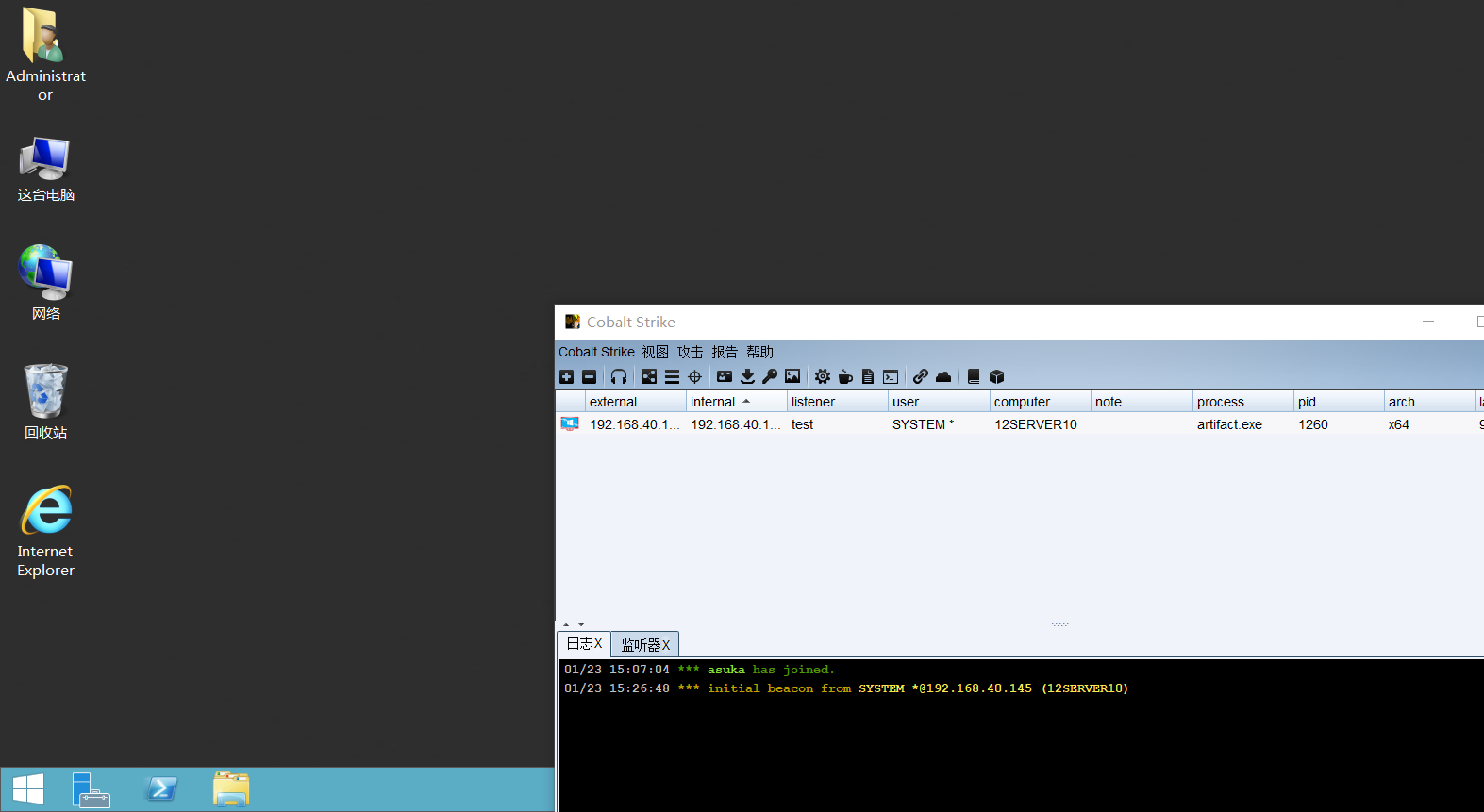Sort sessions by process column
The image size is (1484, 812).
coord(1242,402)
